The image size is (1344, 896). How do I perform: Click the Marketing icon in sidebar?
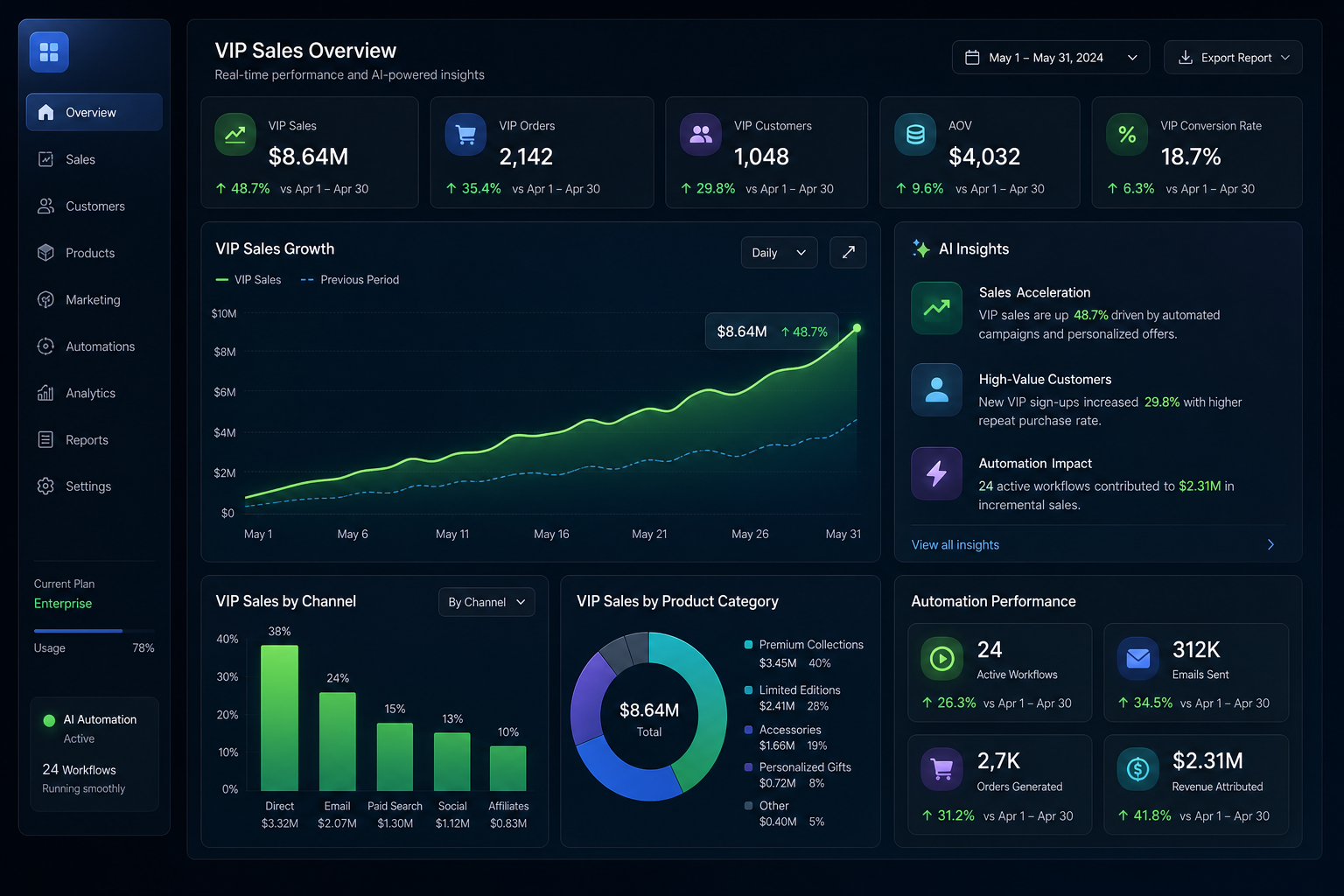[x=45, y=299]
